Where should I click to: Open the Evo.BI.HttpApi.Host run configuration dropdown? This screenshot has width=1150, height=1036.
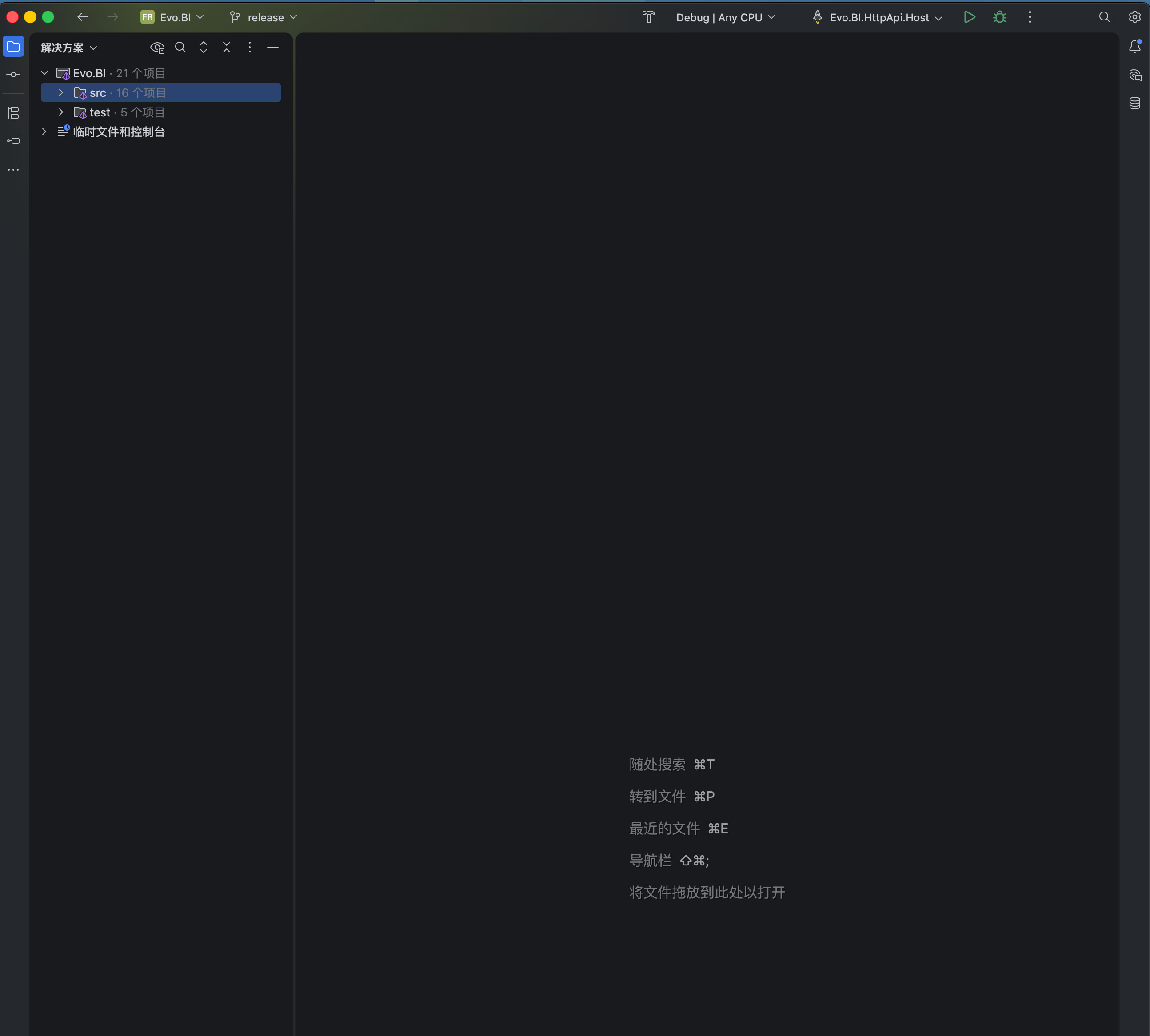pos(877,17)
